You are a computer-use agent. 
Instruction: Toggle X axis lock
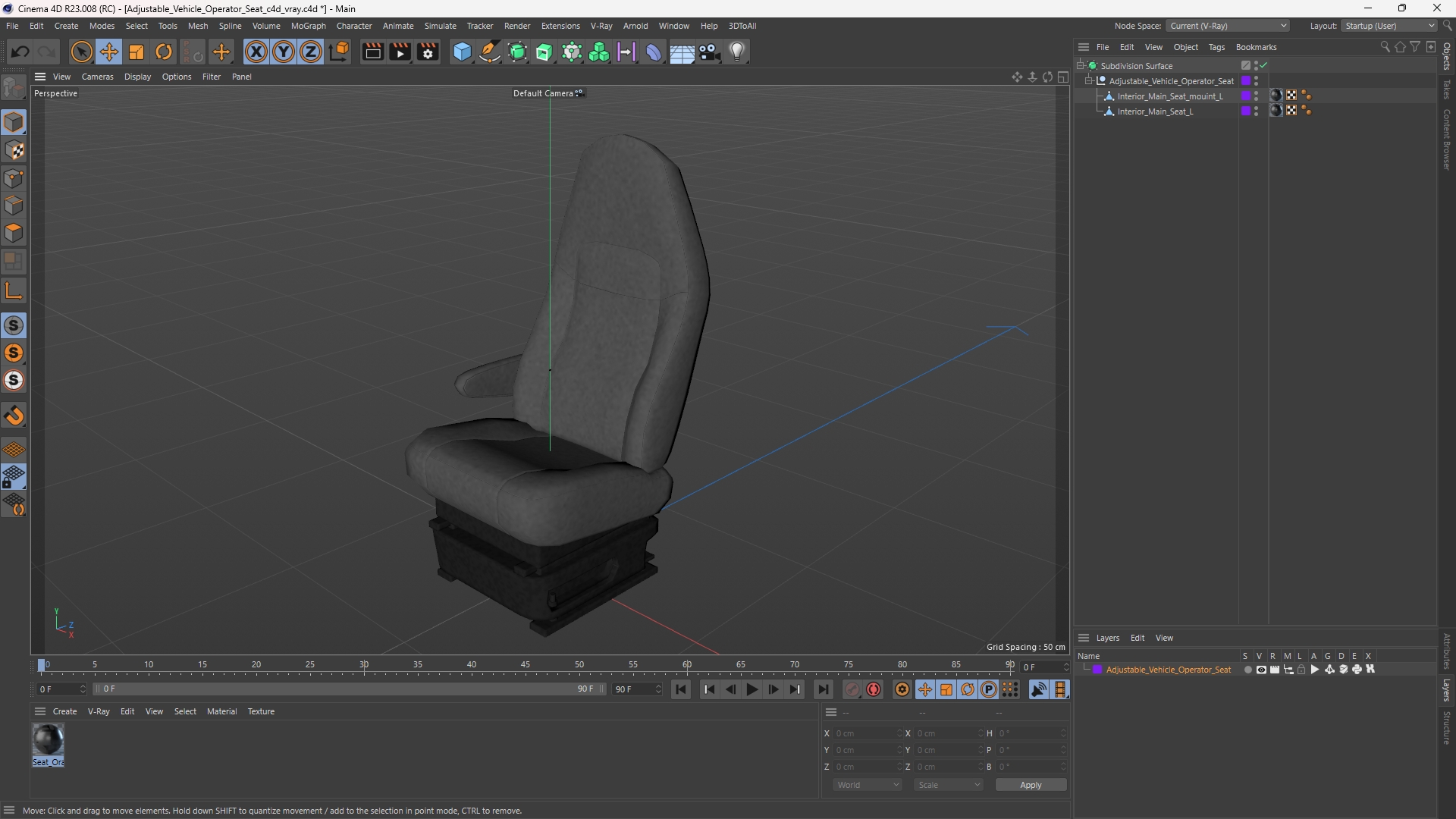click(x=256, y=52)
